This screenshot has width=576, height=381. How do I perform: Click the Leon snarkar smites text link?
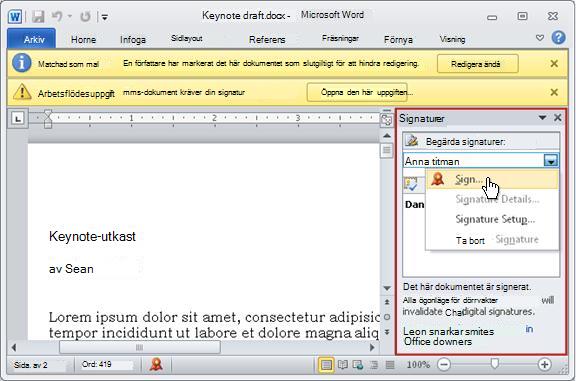tap(449, 332)
